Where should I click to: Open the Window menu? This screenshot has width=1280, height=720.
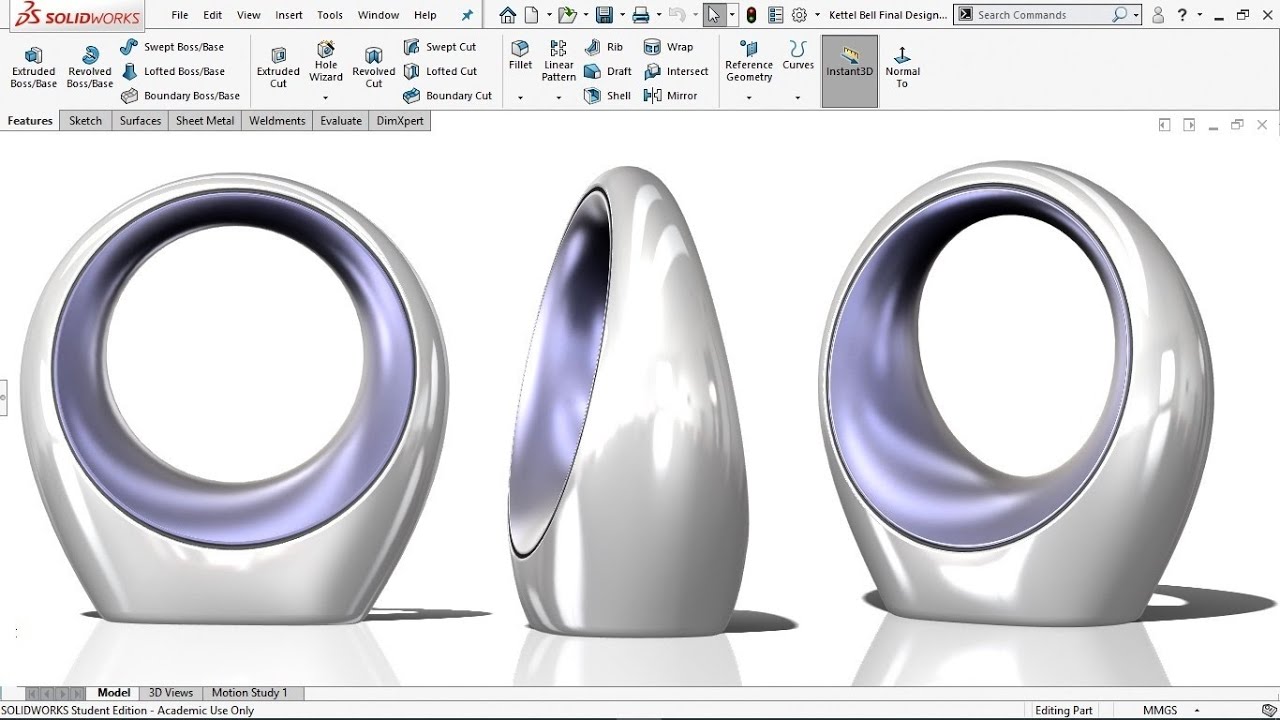(x=378, y=15)
